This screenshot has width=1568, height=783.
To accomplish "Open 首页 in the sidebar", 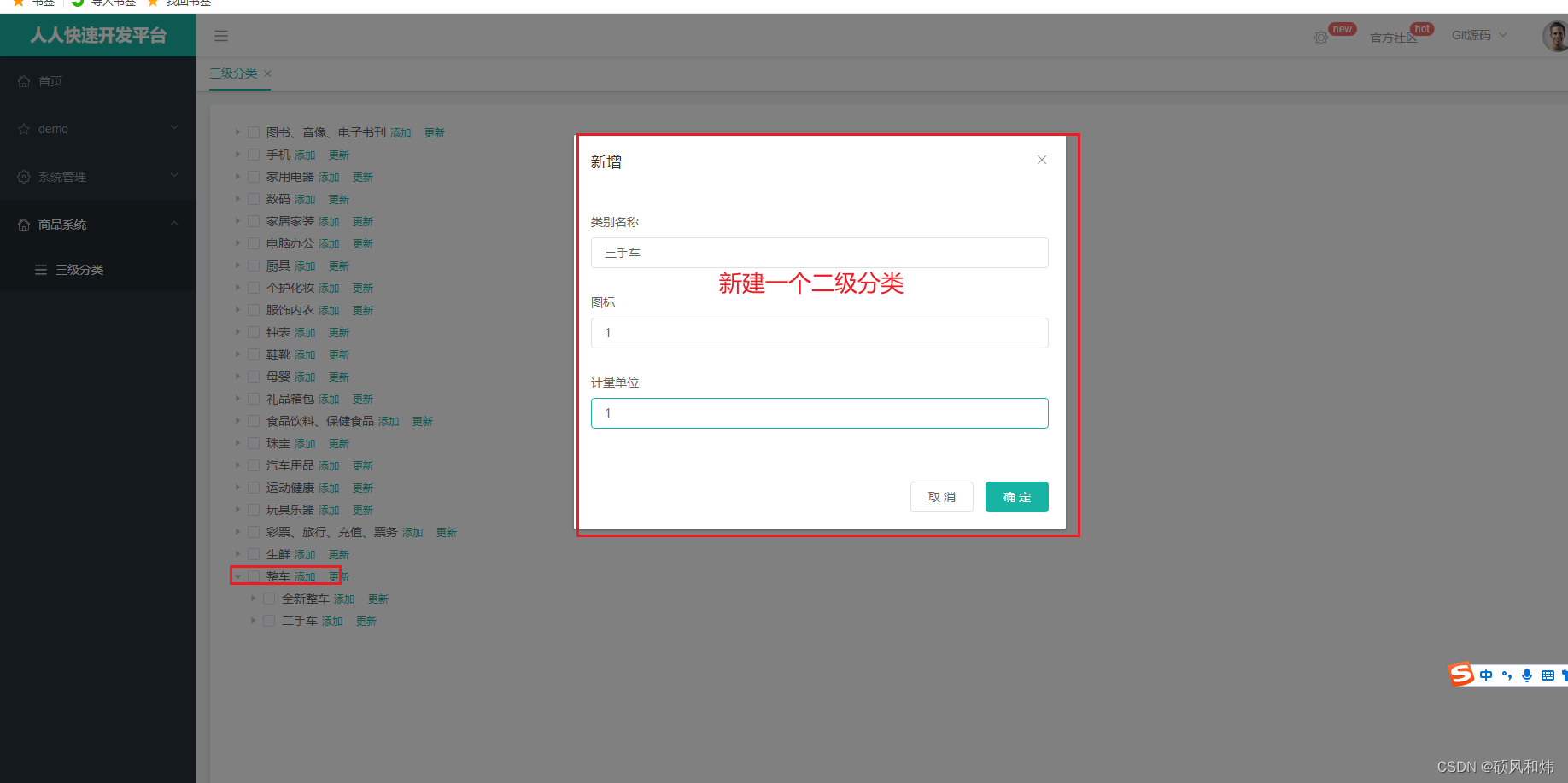I will pos(98,81).
